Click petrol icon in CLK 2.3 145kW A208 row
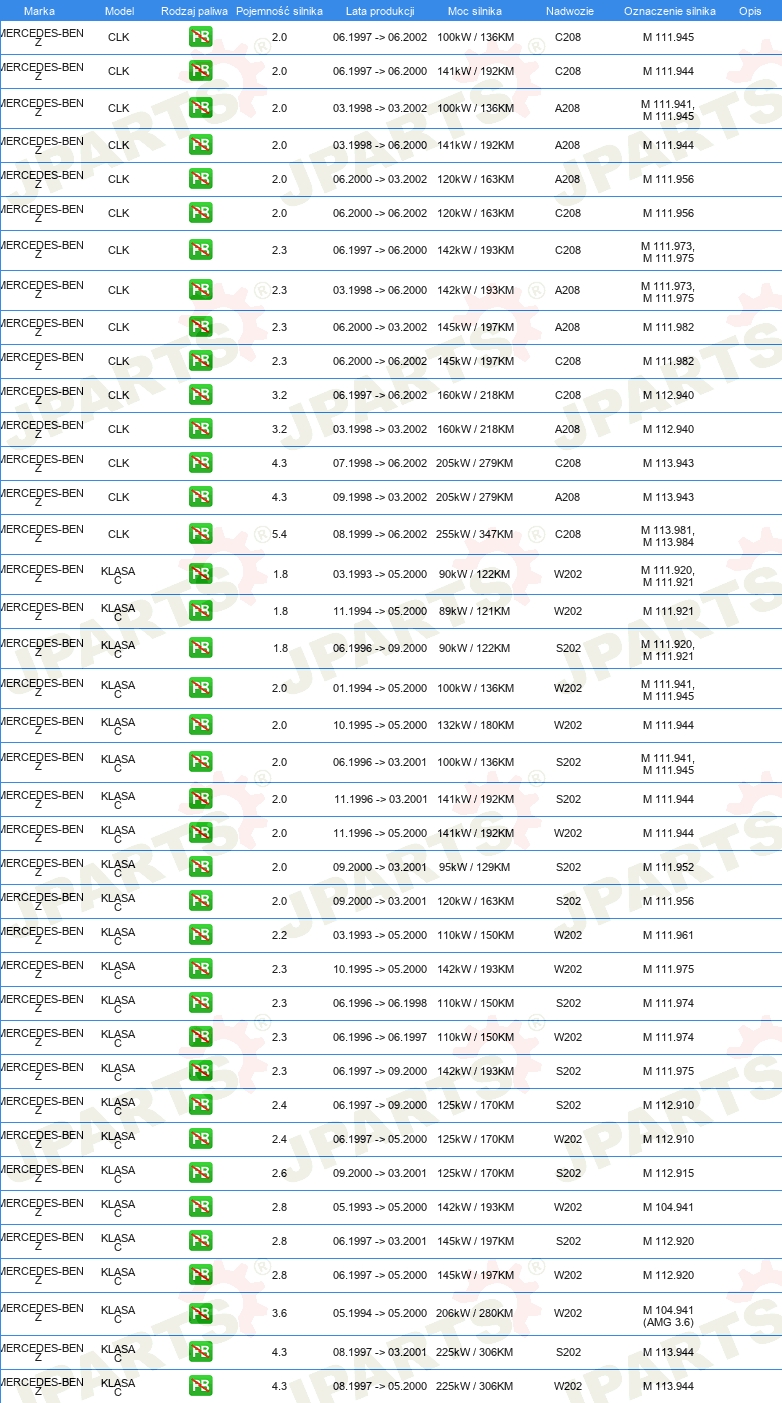The width and height of the screenshot is (782, 1403). (200, 327)
